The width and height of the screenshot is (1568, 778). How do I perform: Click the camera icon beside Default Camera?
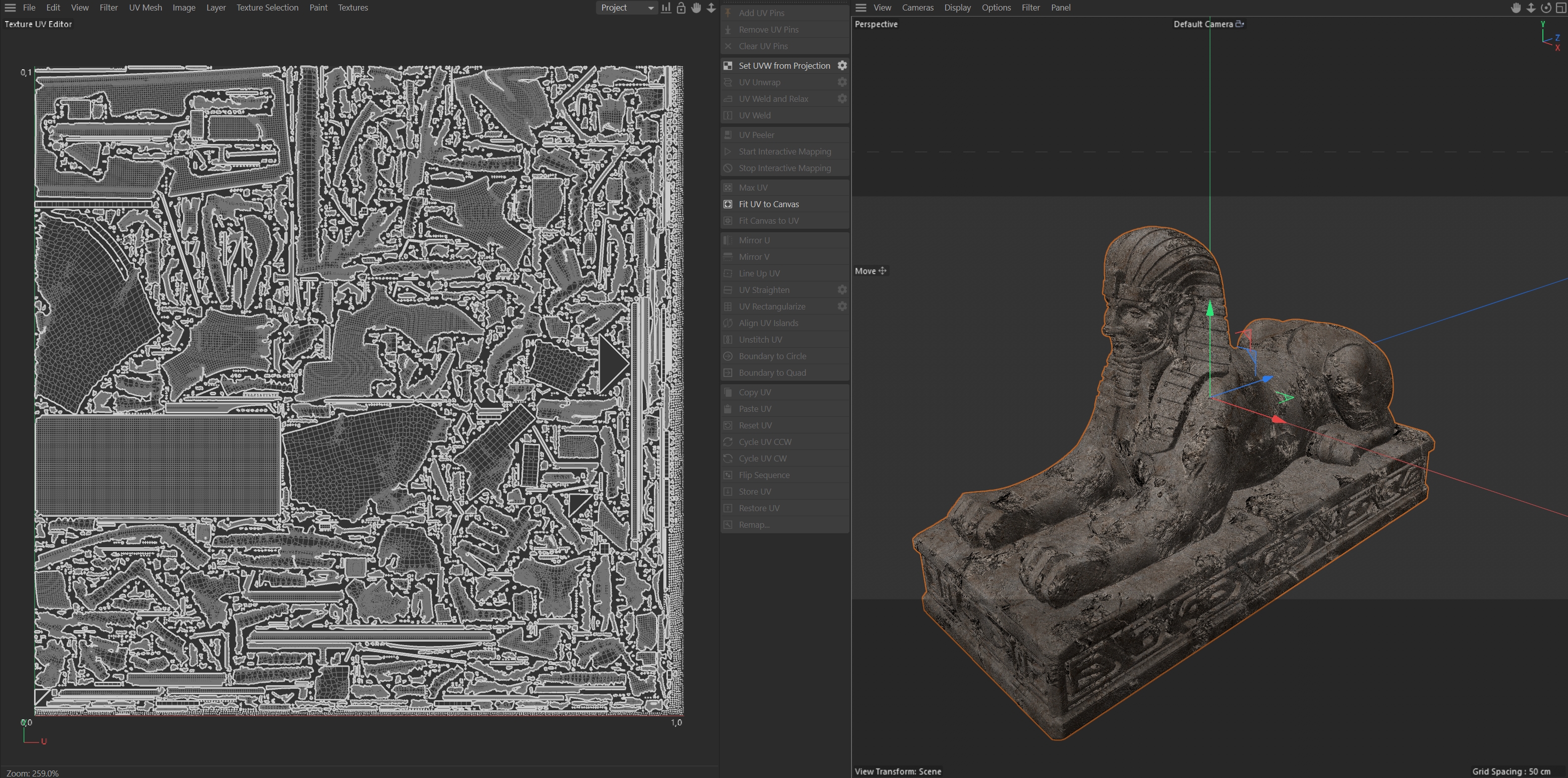coord(1240,24)
